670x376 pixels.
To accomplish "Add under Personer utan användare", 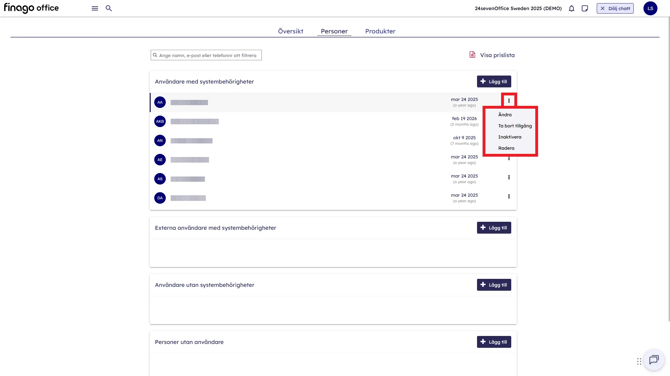I will coord(494,342).
